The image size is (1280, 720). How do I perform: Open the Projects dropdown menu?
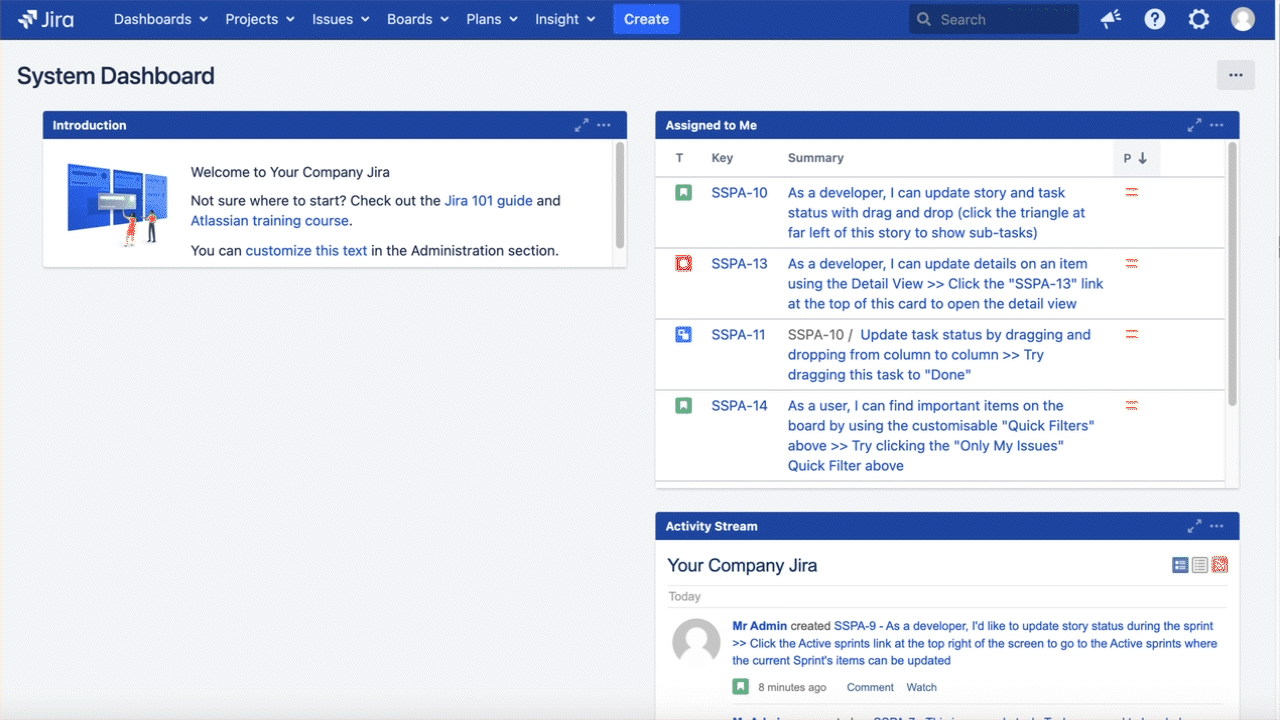point(260,19)
